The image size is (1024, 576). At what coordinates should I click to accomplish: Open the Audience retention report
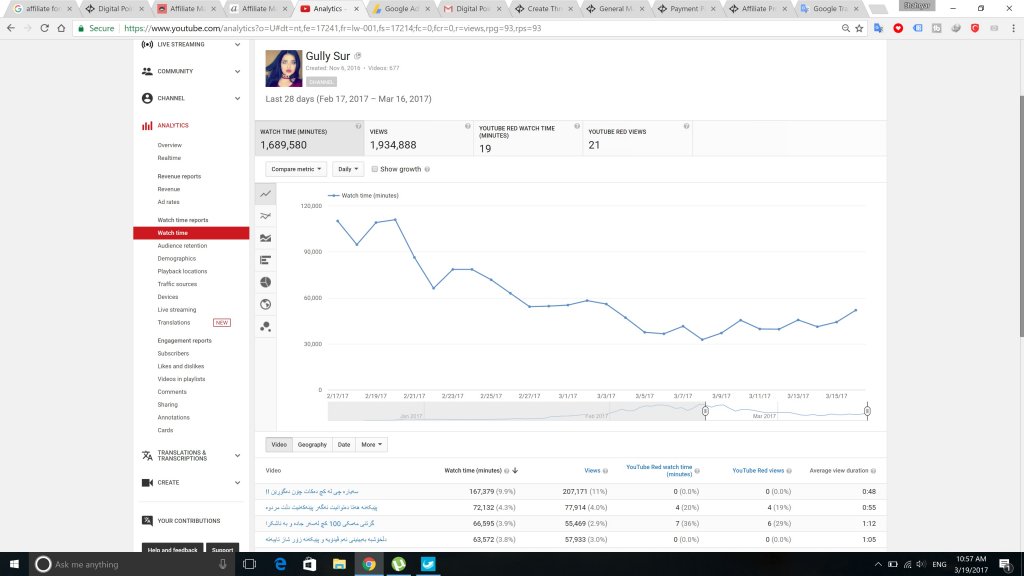point(182,246)
